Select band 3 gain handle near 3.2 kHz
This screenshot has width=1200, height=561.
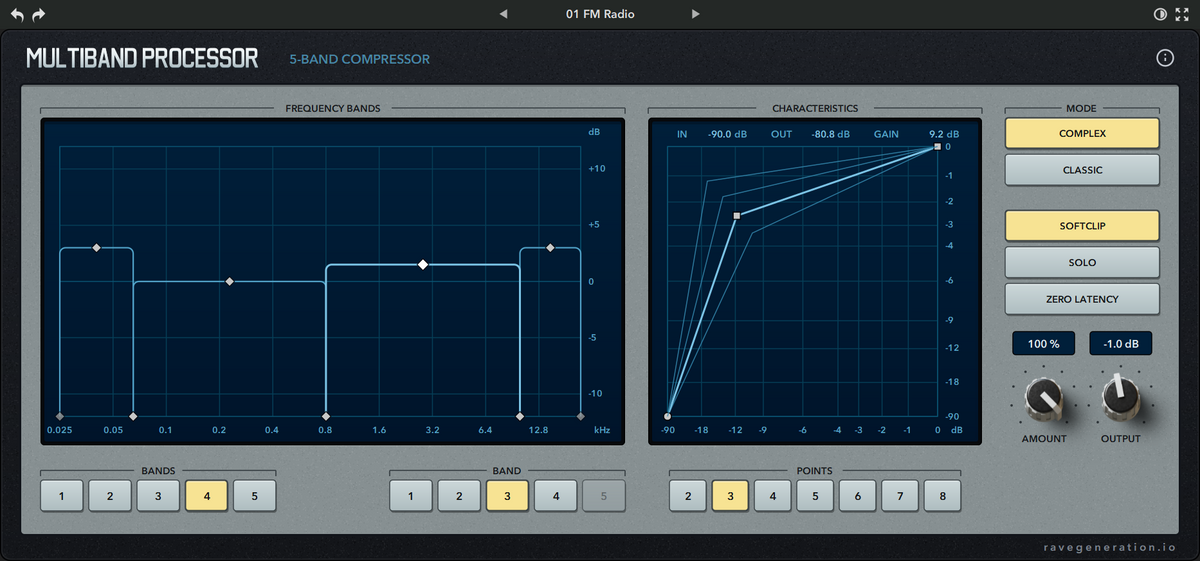point(423,264)
